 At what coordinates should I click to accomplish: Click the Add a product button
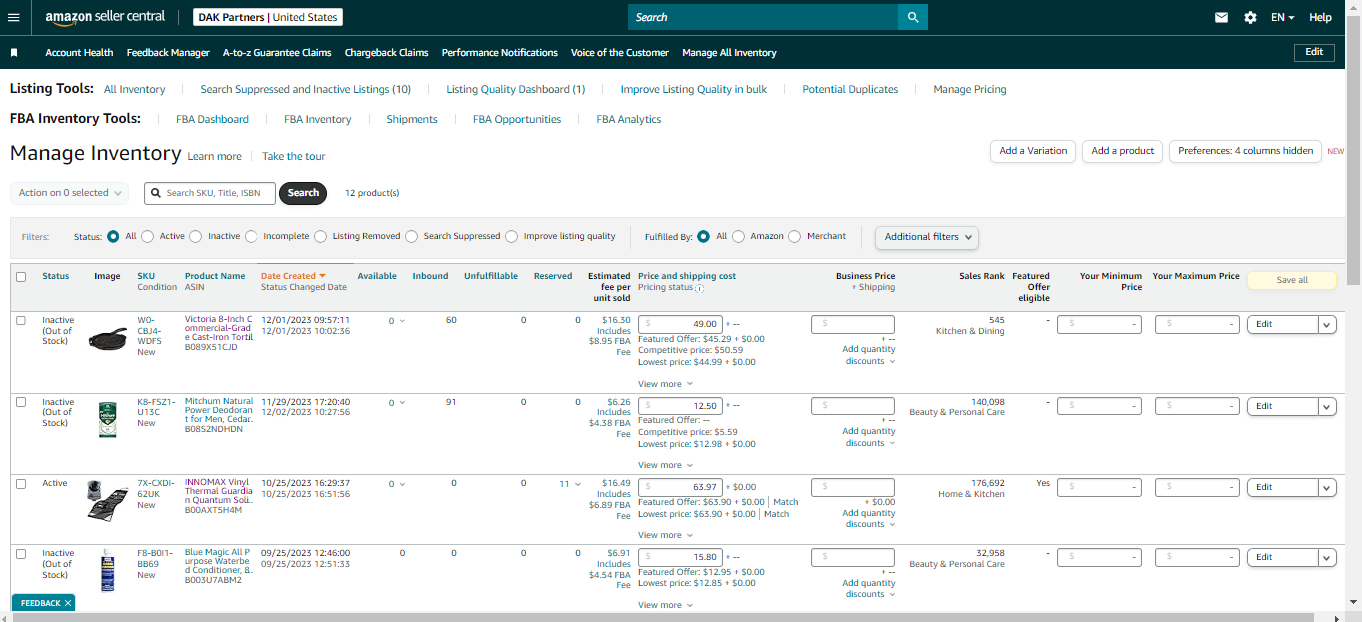click(1122, 151)
